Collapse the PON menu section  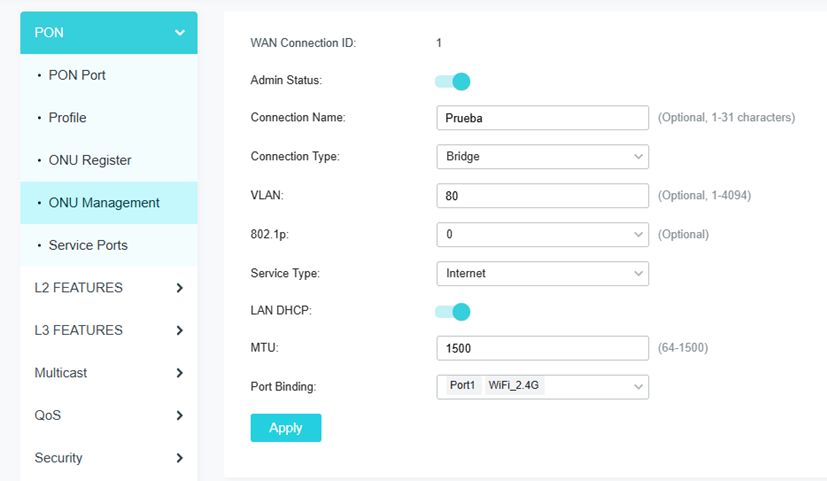click(109, 33)
